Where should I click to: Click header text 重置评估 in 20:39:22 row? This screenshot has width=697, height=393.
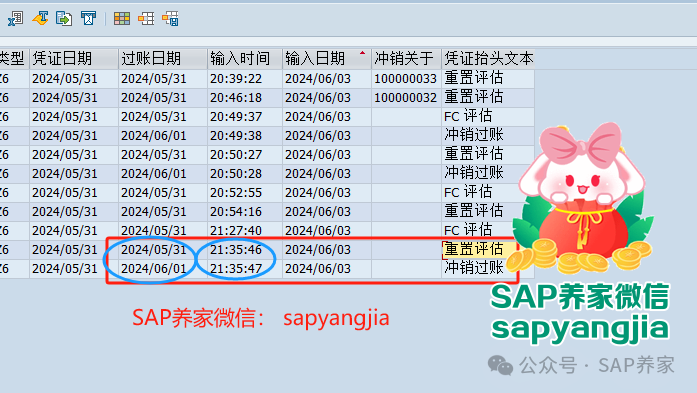[488, 79]
